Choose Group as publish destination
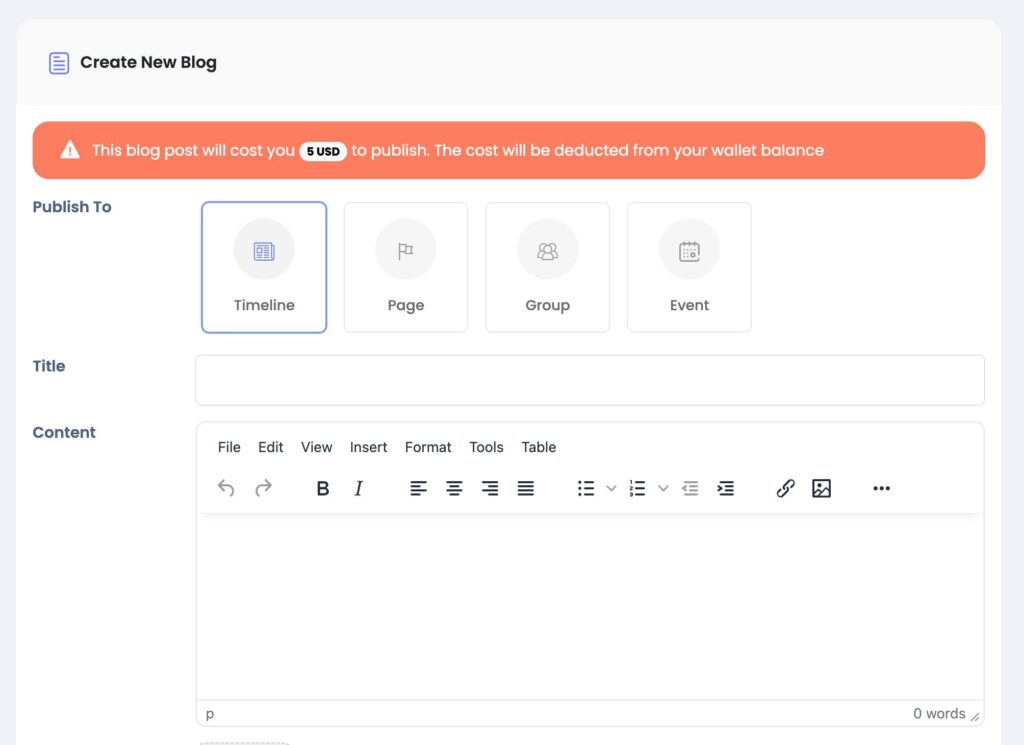1024x745 pixels. [547, 267]
